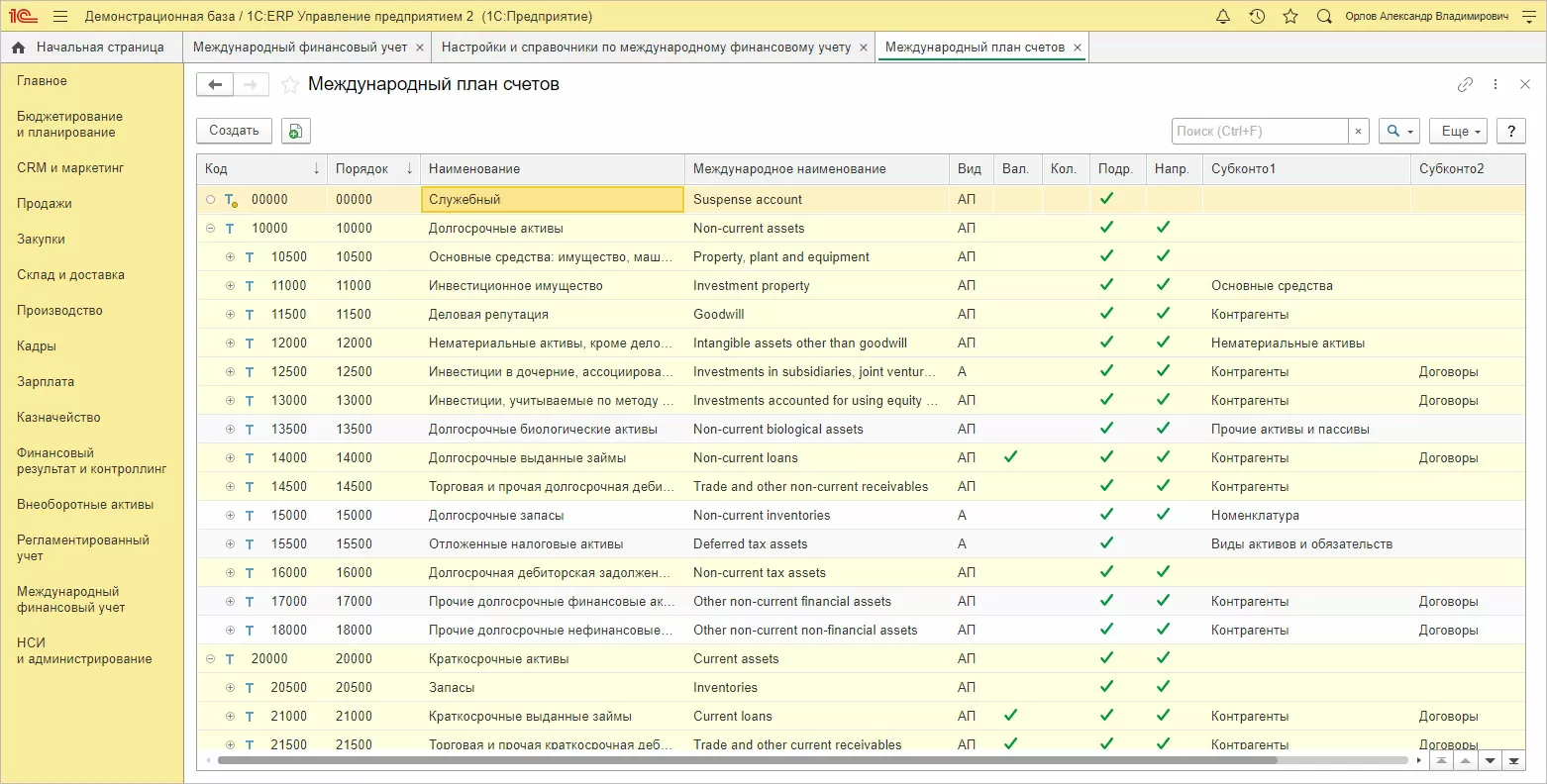This screenshot has width=1547, height=784.
Task: Toggle Напр. checkmark for Goodwill row
Action: [x=1163, y=314]
